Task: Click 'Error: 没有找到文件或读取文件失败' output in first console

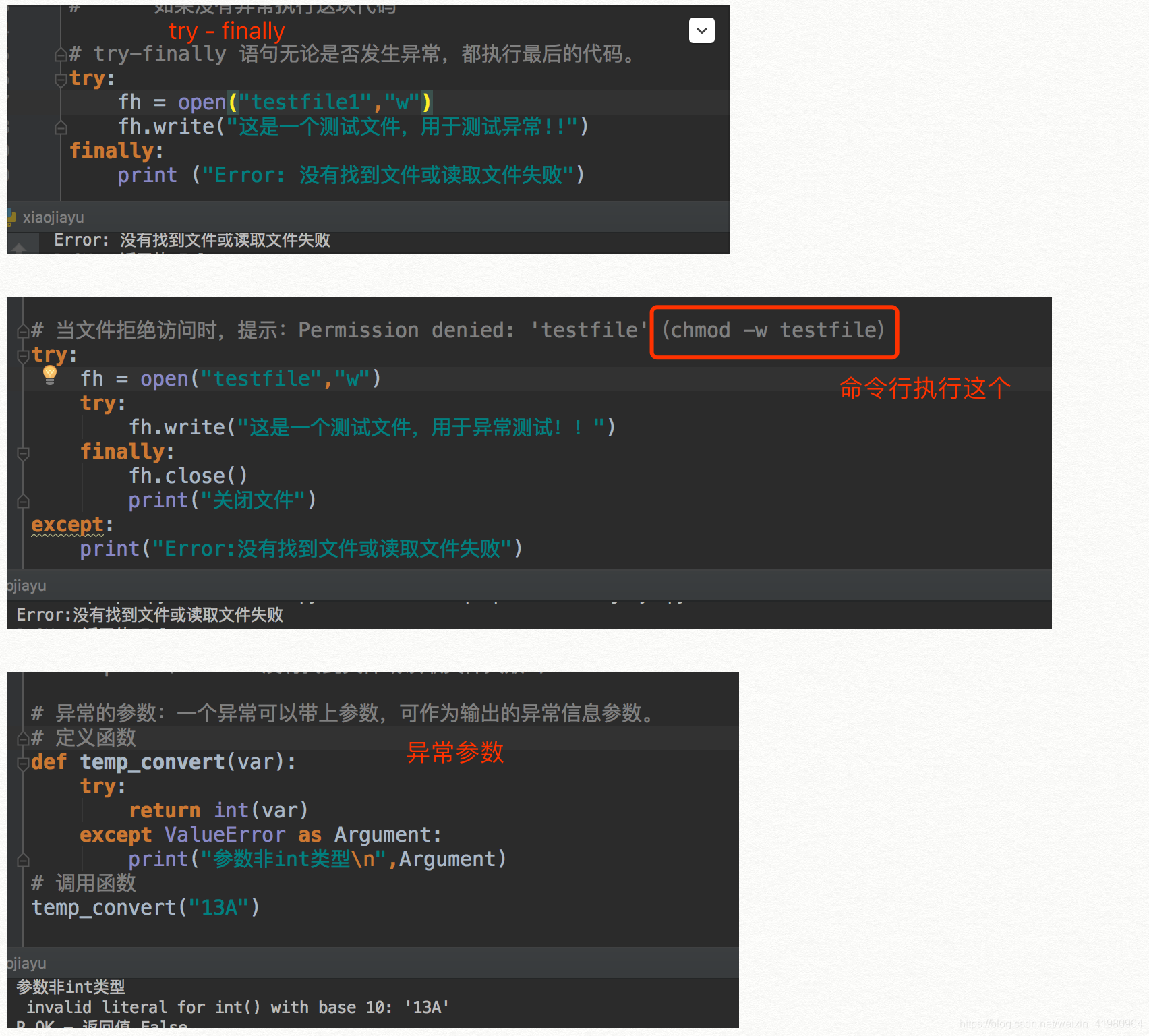Action: [x=192, y=240]
